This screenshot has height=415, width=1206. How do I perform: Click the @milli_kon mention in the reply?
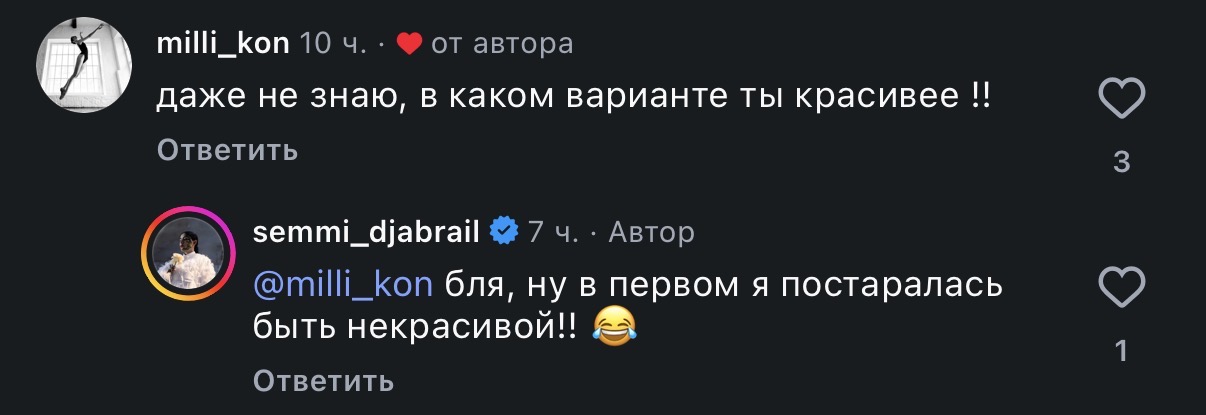click(x=344, y=285)
